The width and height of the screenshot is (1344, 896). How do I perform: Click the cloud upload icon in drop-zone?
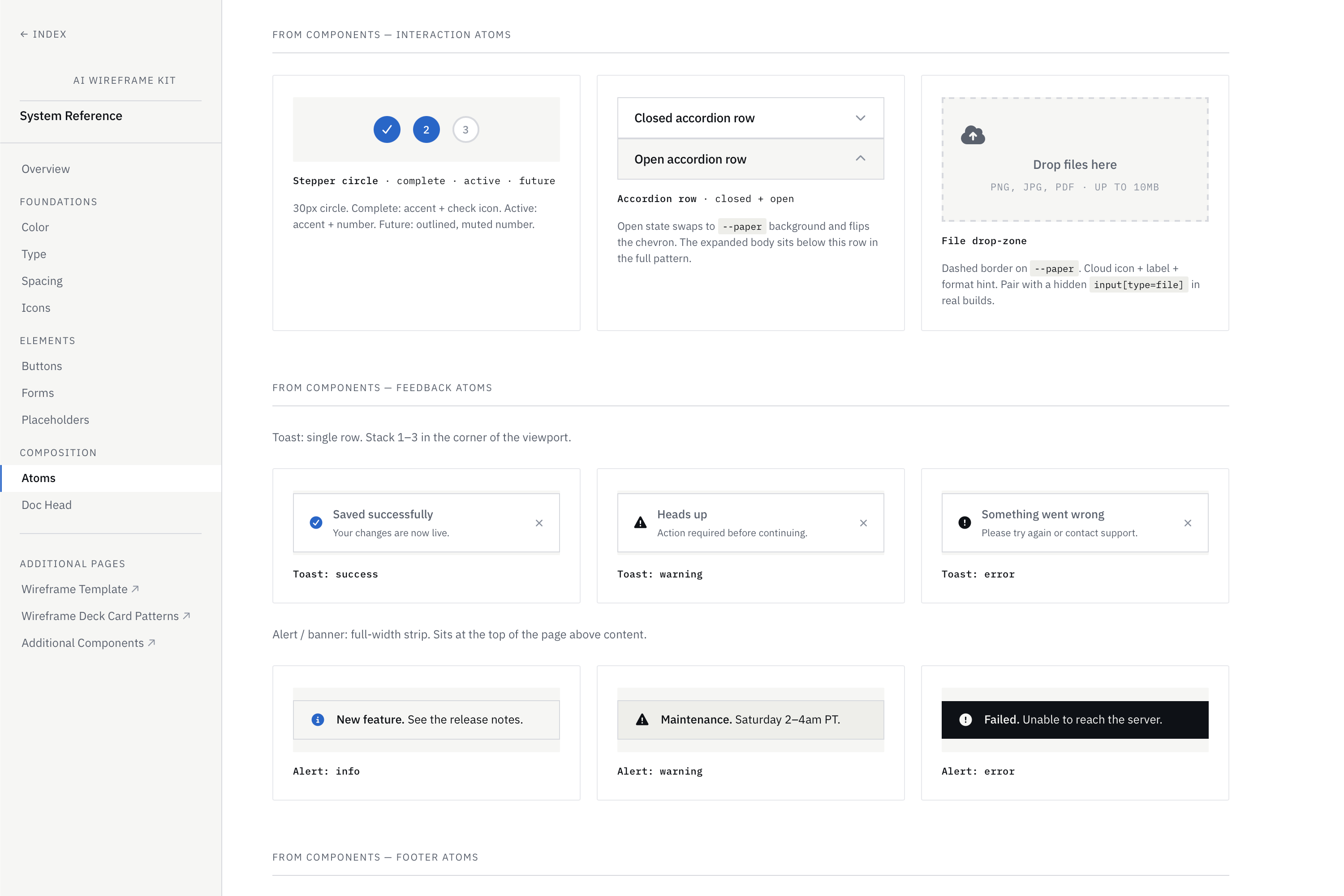click(x=973, y=135)
